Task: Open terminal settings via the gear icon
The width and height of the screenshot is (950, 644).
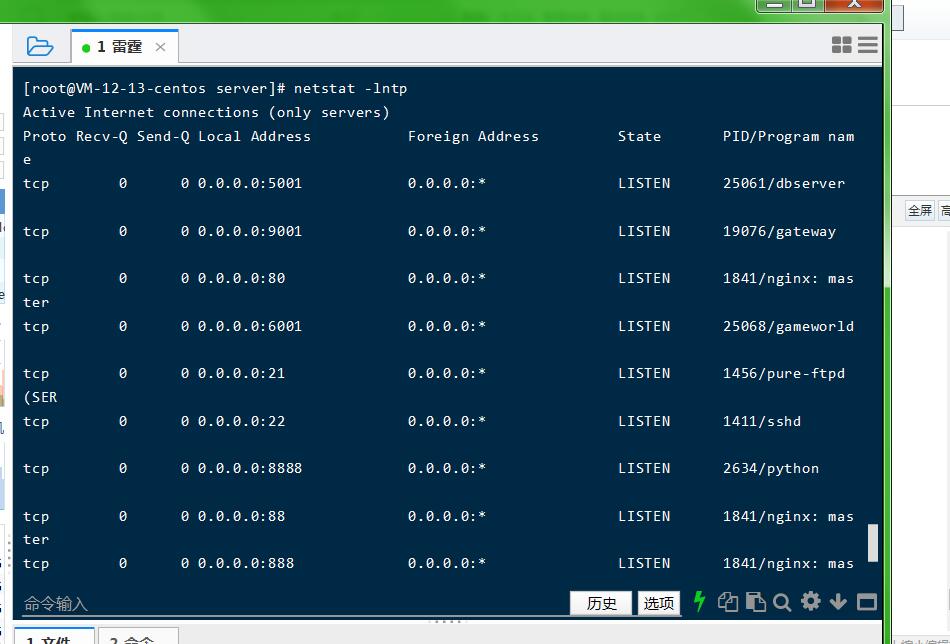Action: 810,601
